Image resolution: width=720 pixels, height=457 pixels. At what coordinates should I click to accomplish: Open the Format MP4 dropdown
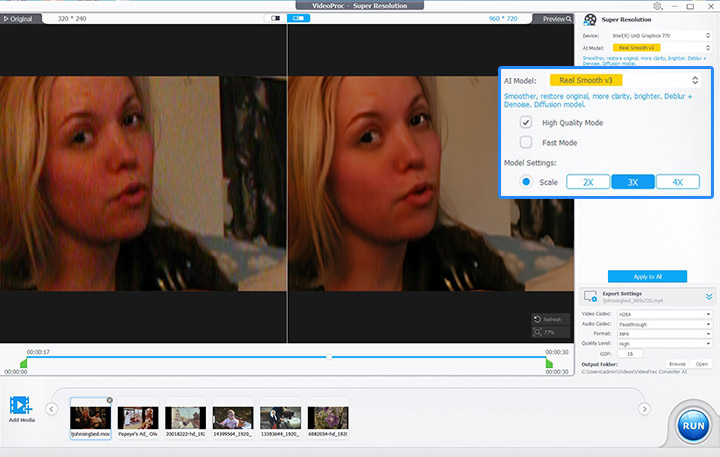pos(664,334)
